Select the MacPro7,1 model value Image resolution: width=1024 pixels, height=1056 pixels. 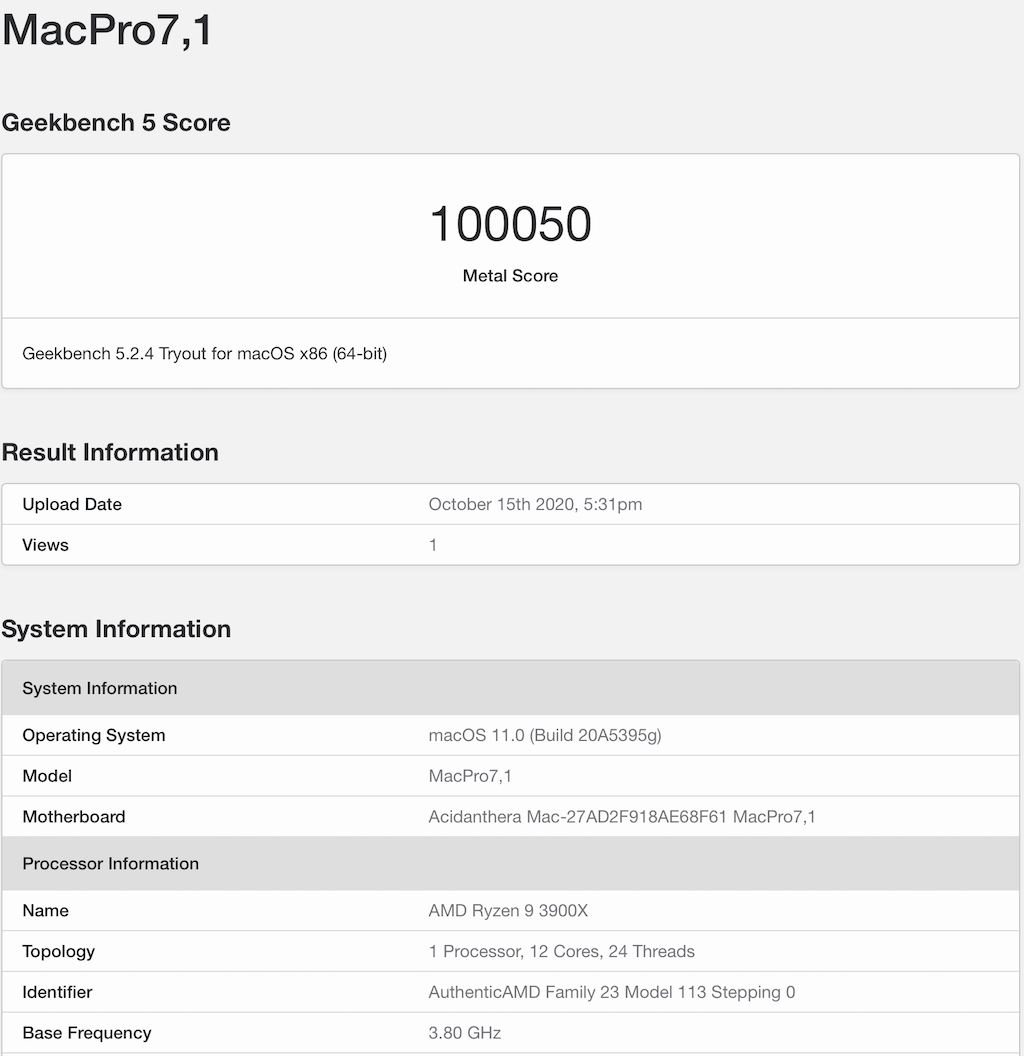[x=470, y=777]
